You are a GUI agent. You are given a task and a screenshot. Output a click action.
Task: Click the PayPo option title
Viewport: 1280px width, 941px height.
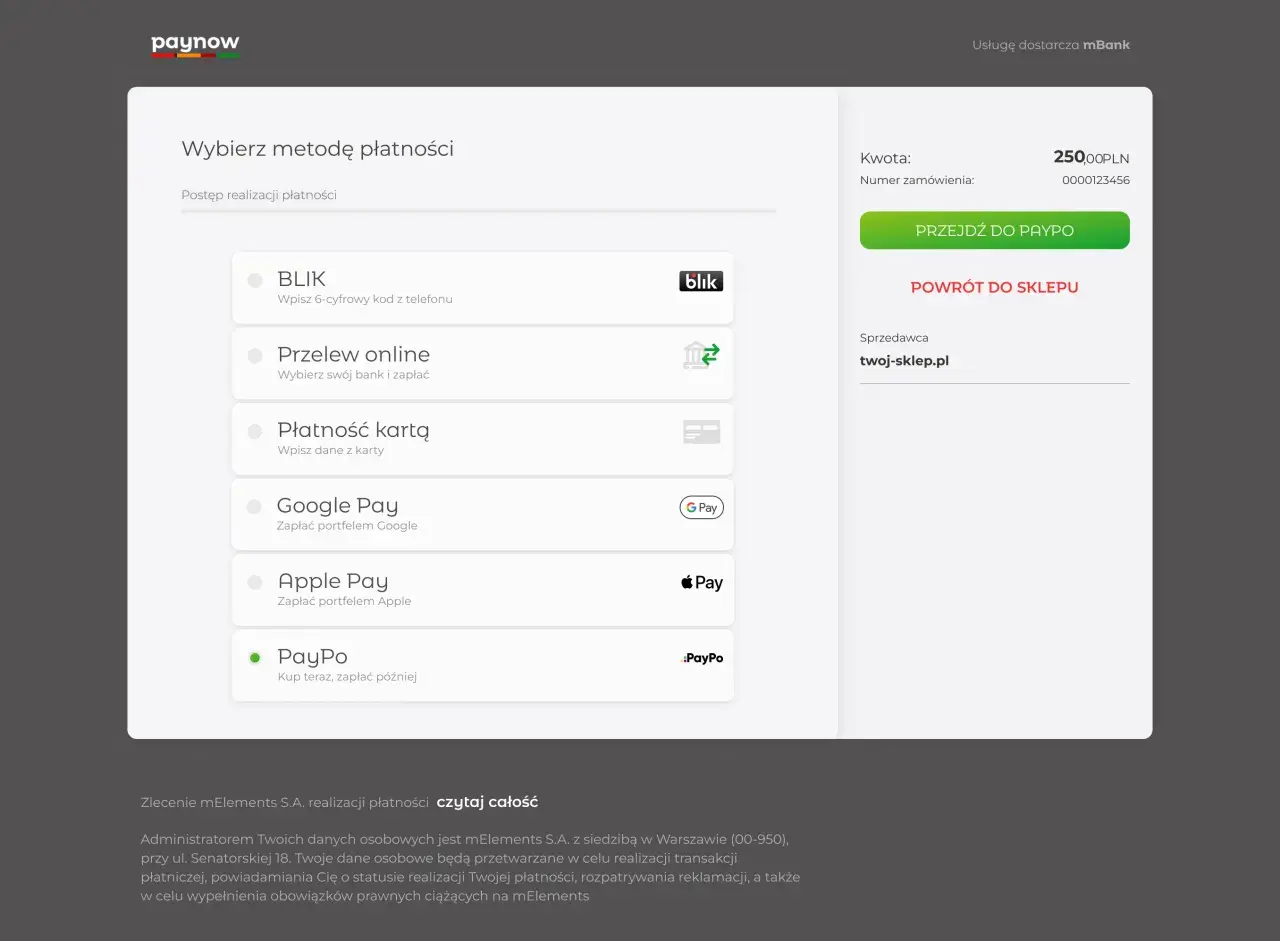pyautogui.click(x=312, y=657)
